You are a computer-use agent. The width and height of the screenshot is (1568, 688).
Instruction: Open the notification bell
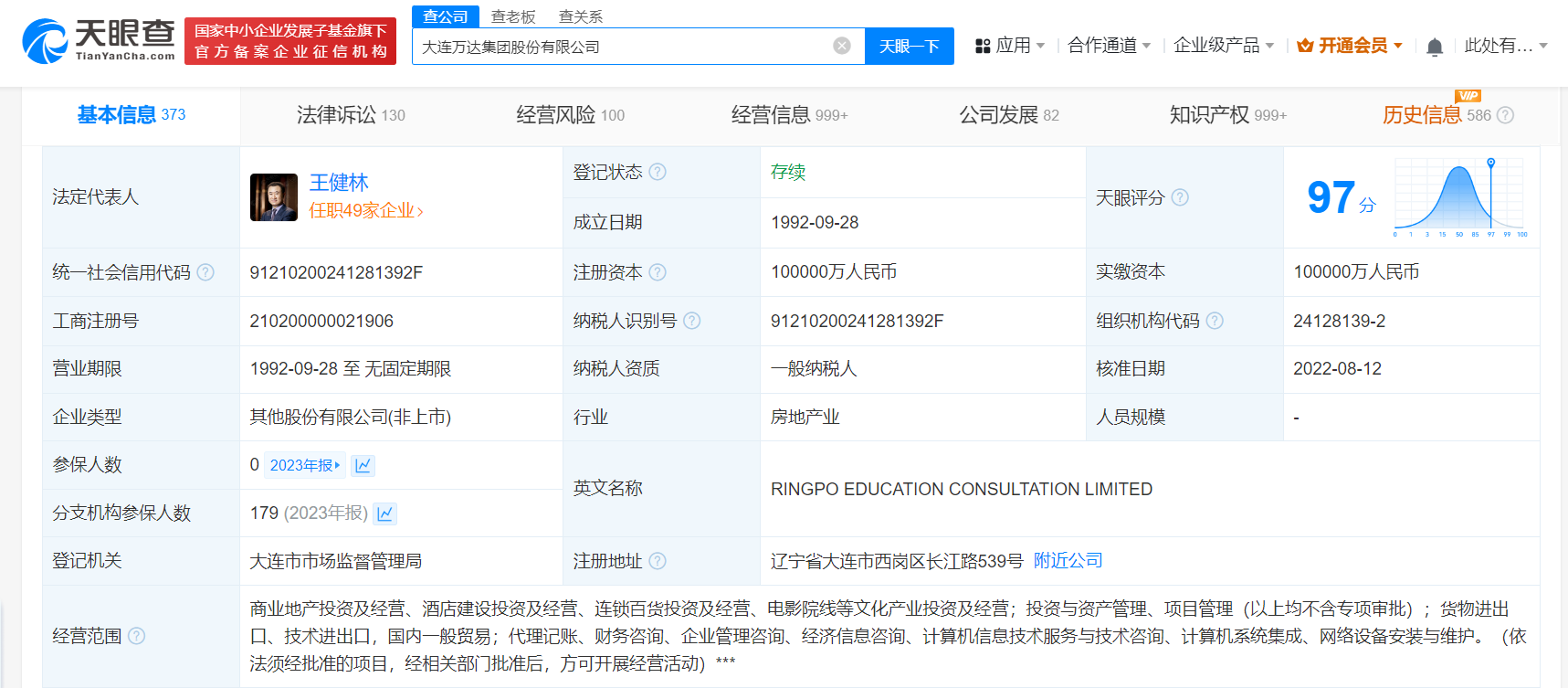point(1434,47)
